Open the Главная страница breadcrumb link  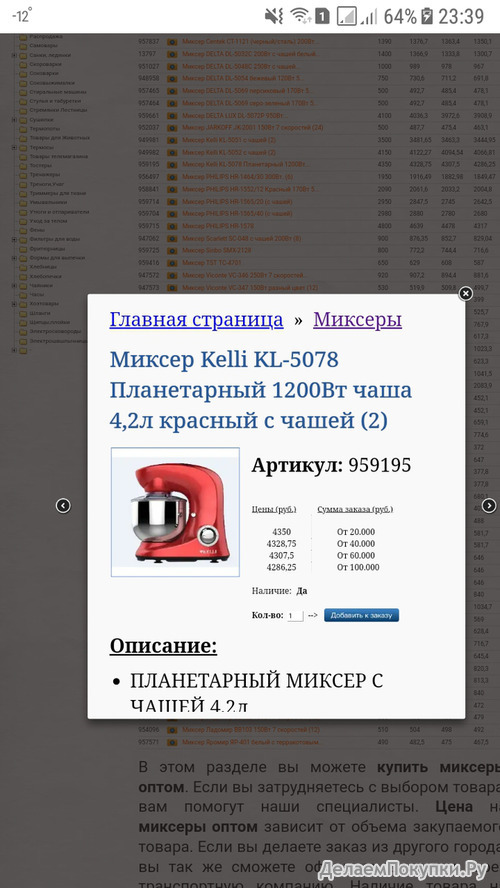pos(196,320)
